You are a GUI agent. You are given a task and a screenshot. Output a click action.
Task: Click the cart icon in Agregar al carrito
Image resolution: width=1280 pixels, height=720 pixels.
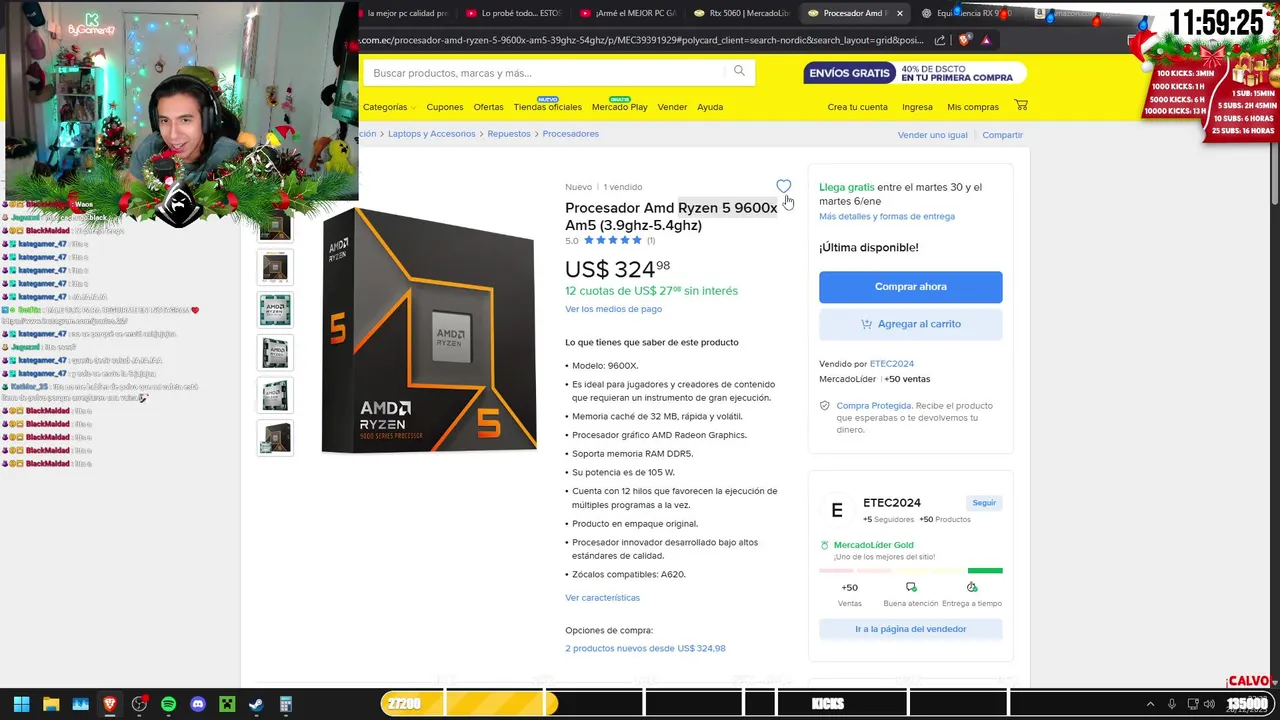coord(866,324)
